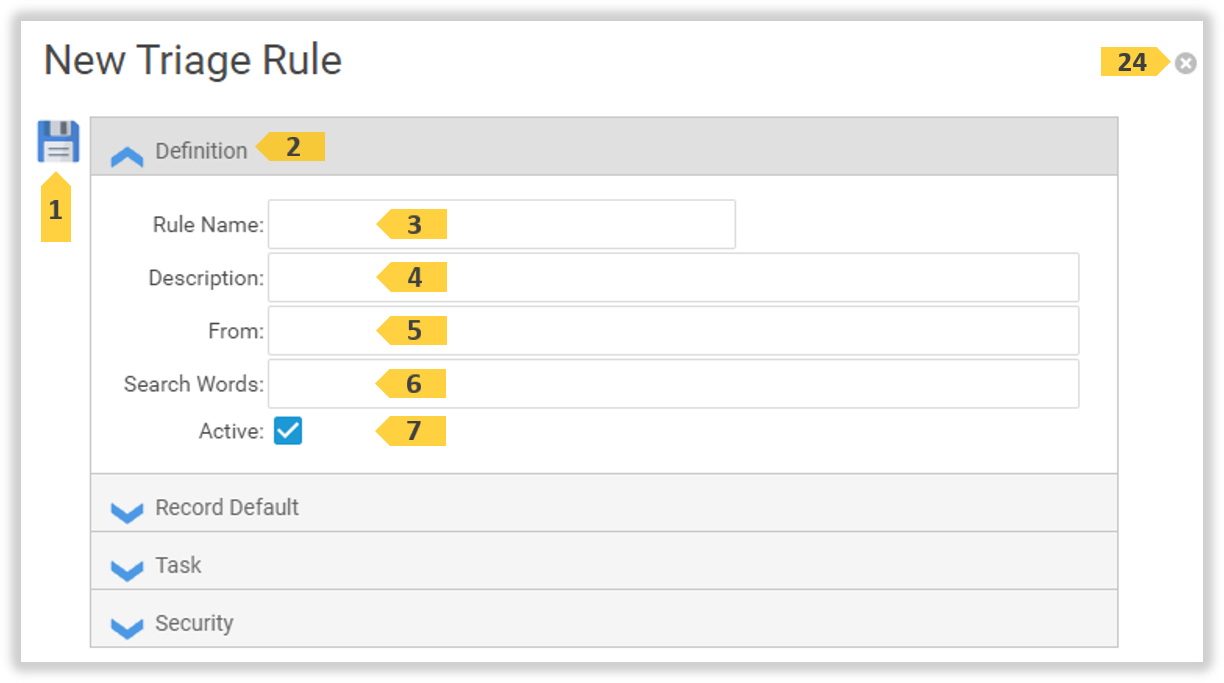Image resolution: width=1224 pixels, height=683 pixels.
Task: Open the Record Default section title
Action: click(x=227, y=508)
